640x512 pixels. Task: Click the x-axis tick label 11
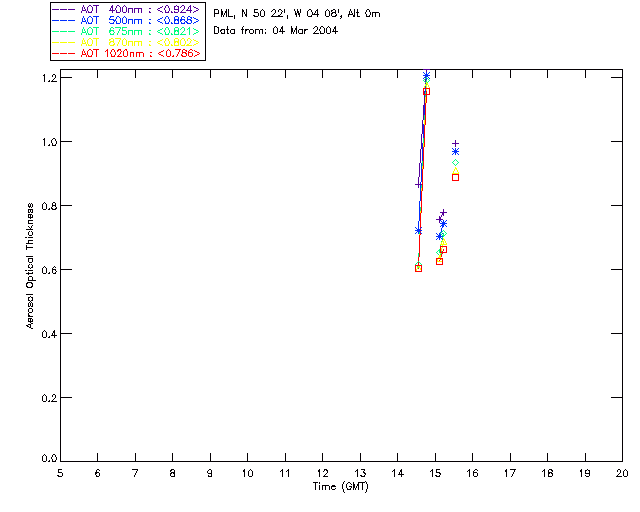pyautogui.click(x=285, y=473)
